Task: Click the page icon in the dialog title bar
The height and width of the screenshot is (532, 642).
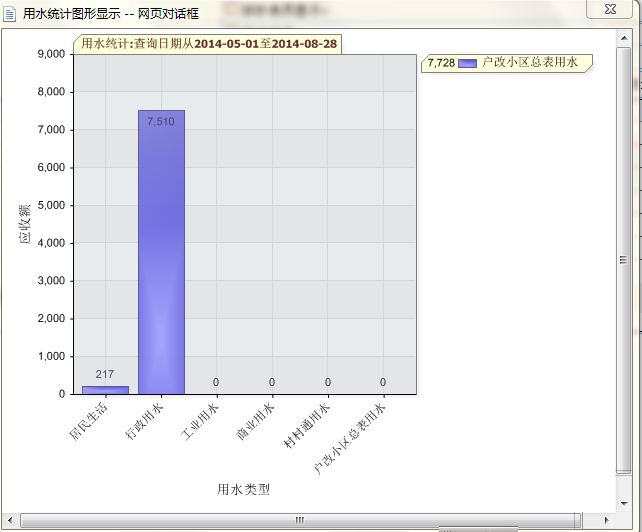Action: point(10,13)
